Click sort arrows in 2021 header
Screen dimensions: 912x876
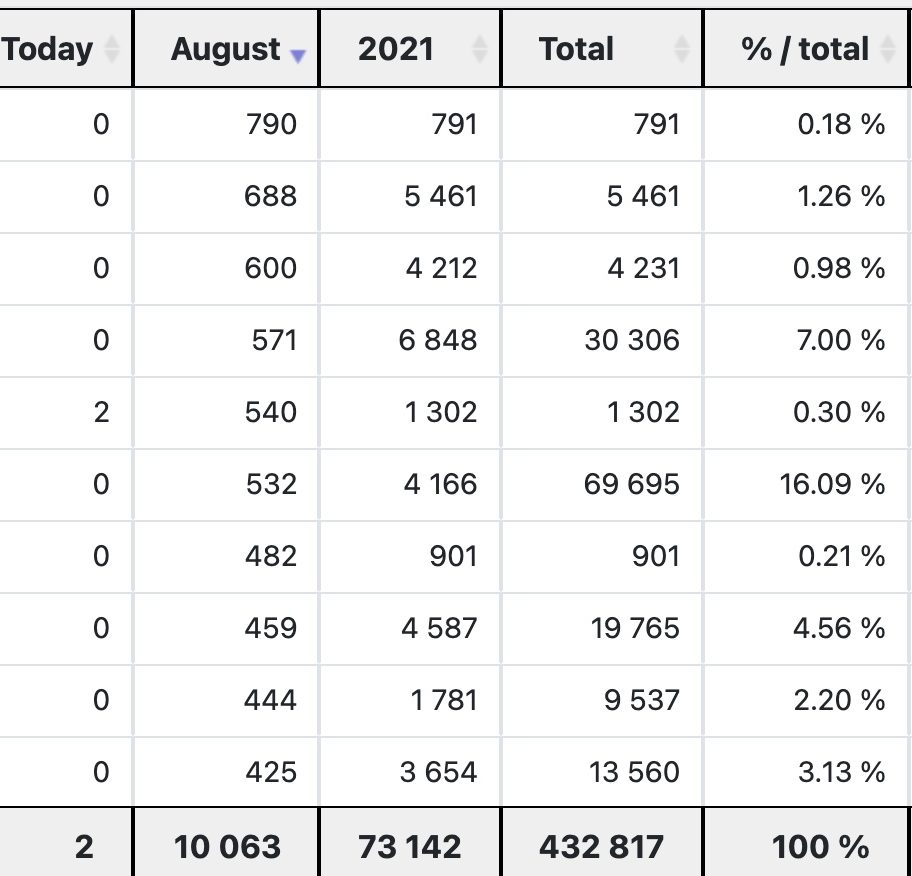click(x=479, y=49)
